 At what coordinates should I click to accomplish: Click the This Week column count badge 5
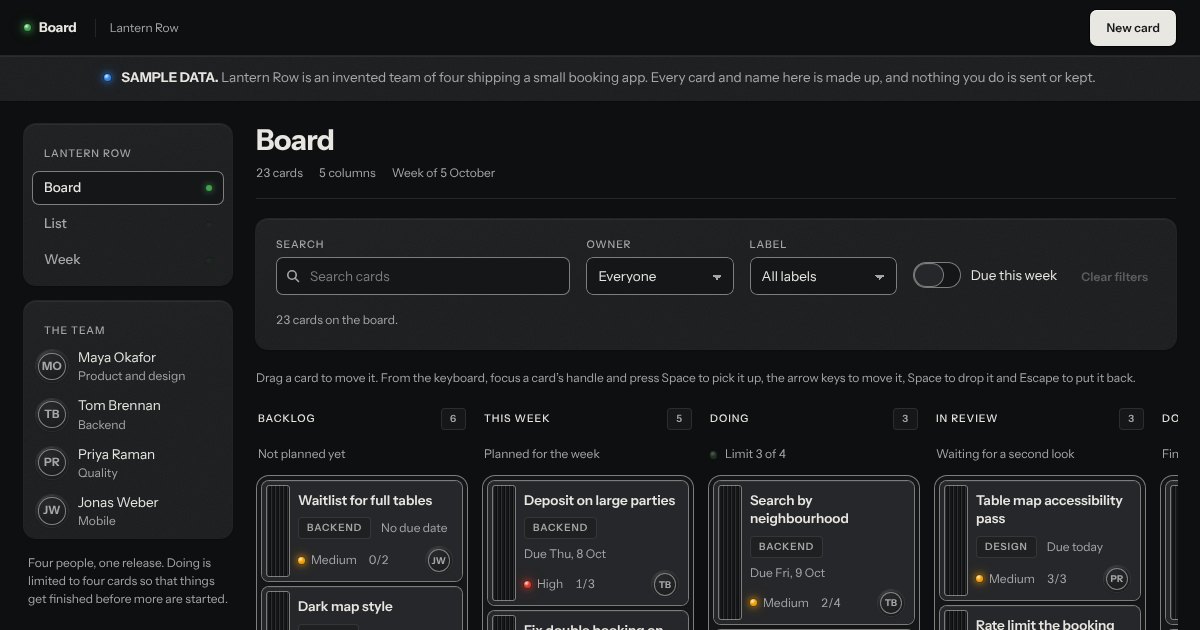click(x=679, y=419)
